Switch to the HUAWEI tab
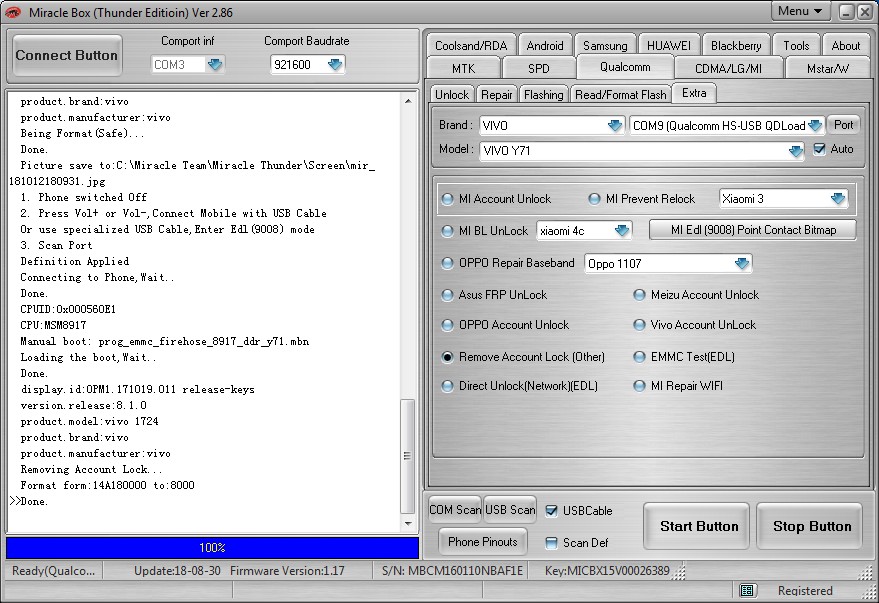The width and height of the screenshot is (879, 603). pos(669,45)
